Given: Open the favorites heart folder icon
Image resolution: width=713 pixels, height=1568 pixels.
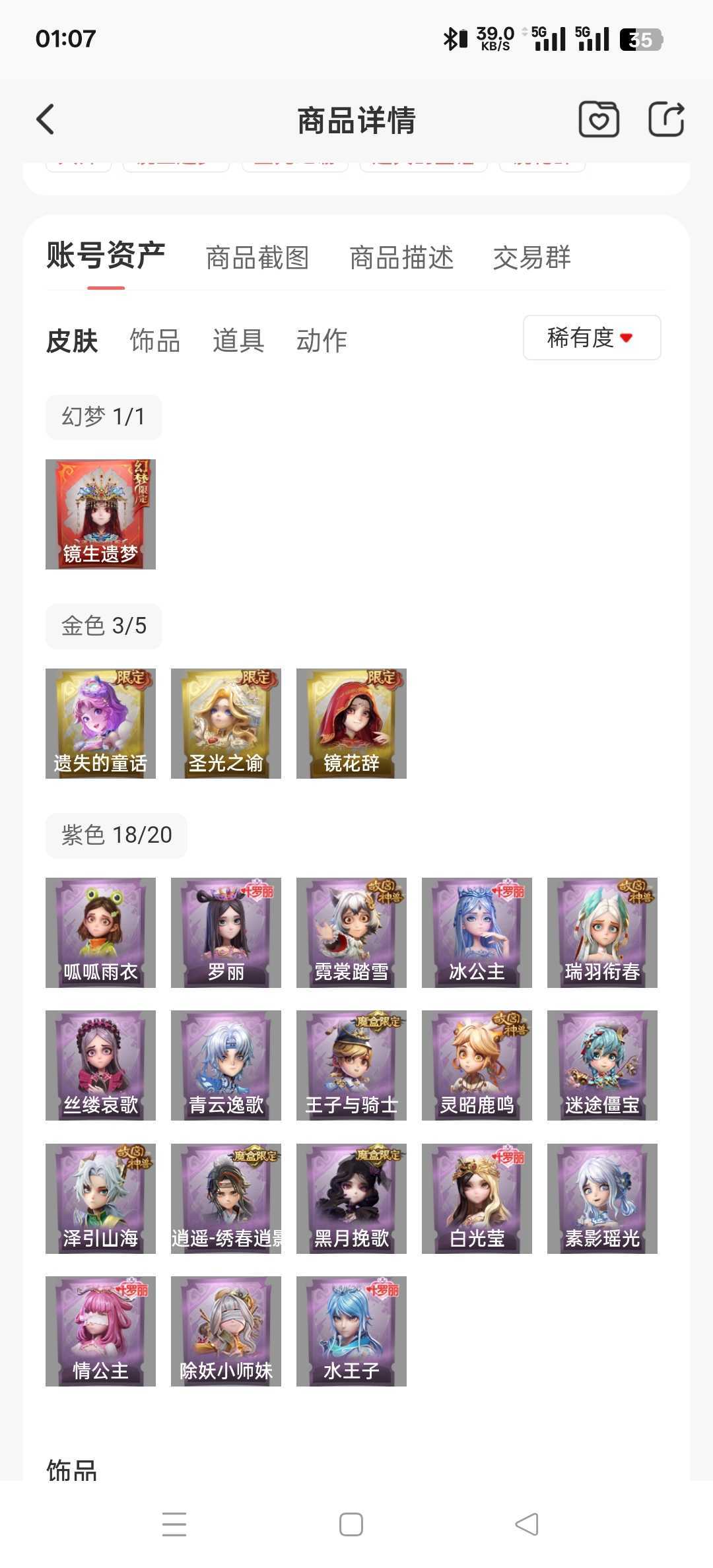Looking at the screenshot, I should [599, 119].
